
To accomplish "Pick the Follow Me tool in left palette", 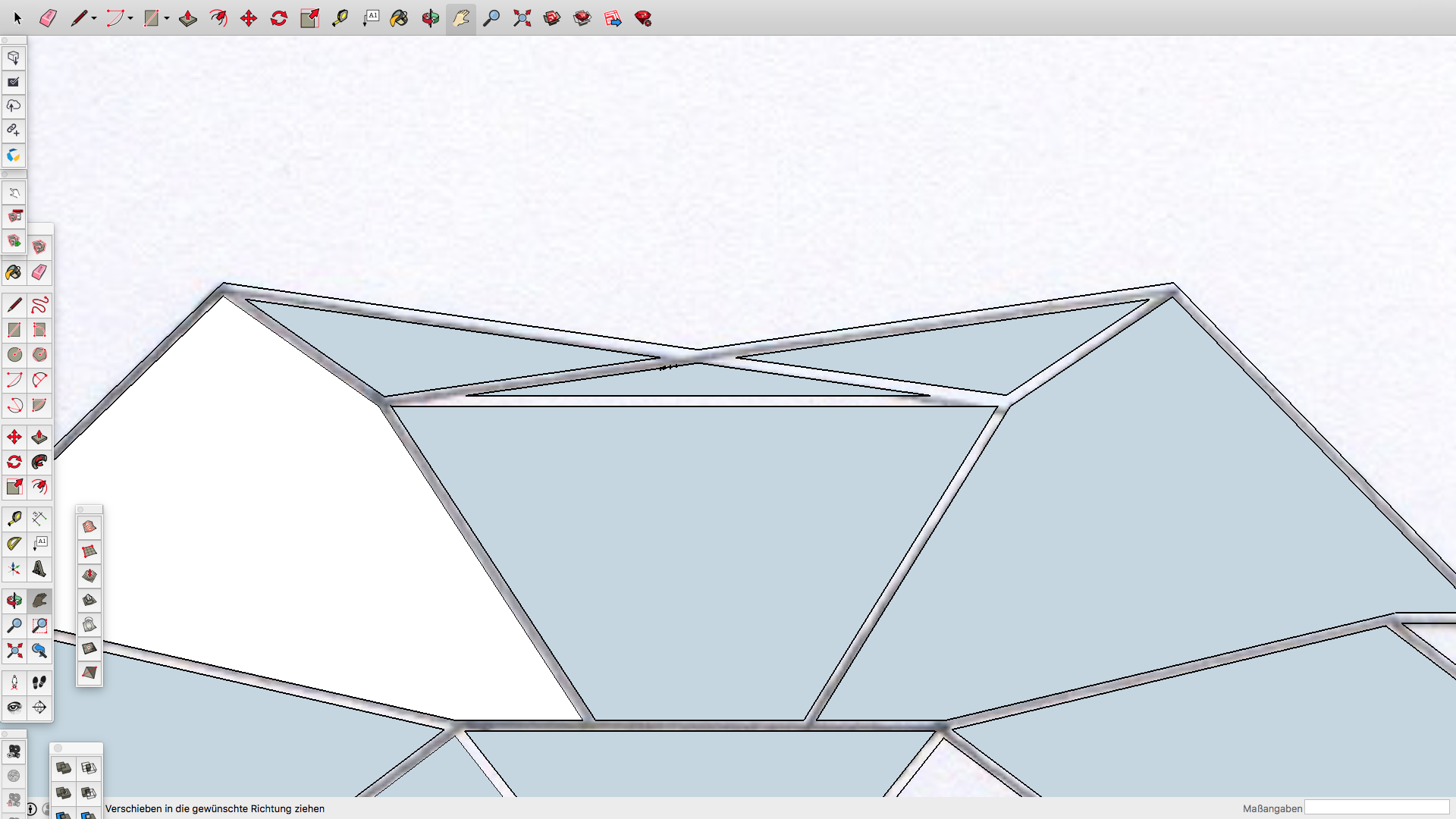I will pos(39,462).
